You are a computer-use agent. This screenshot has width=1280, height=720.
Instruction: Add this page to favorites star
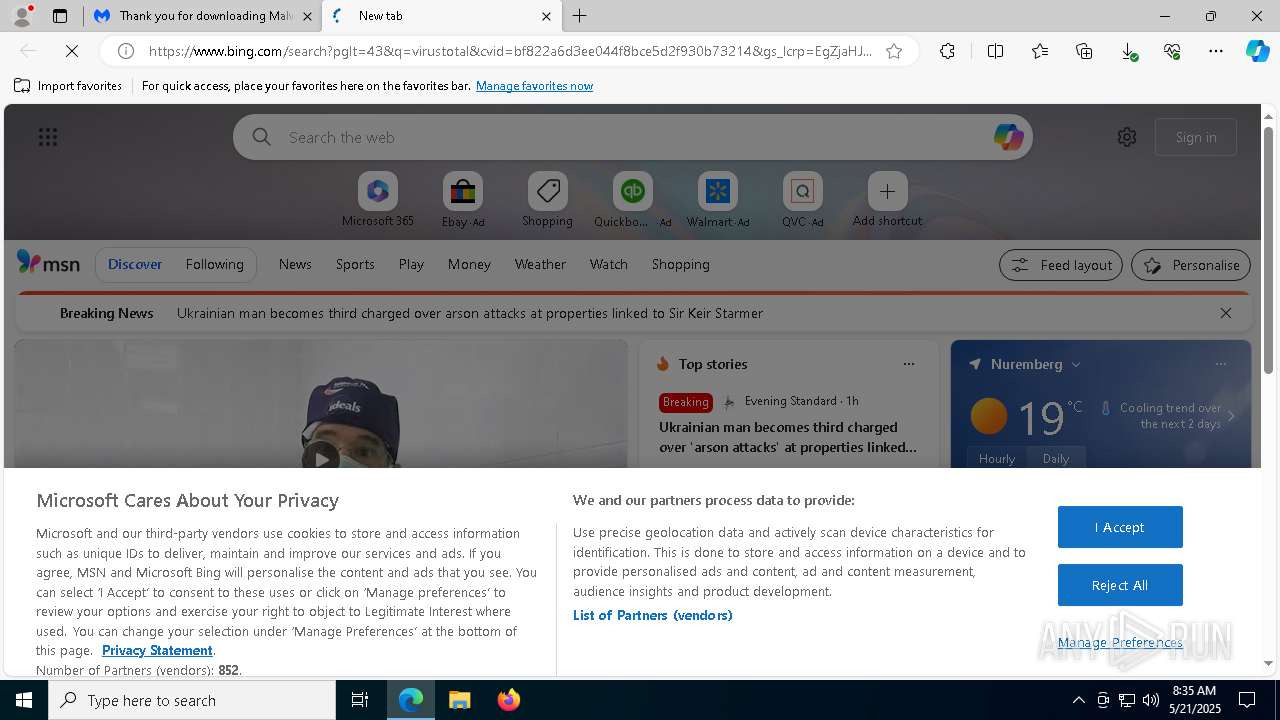894,51
